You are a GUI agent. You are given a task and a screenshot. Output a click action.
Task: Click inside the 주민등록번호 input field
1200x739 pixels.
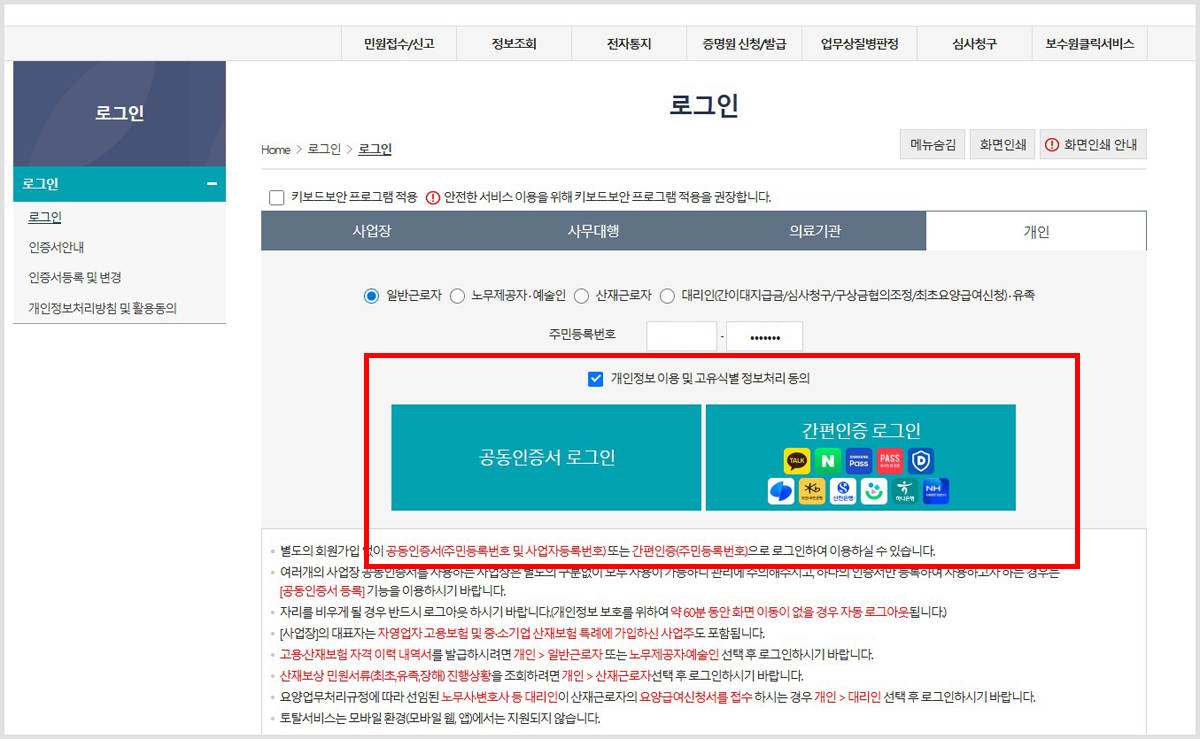click(x=681, y=335)
